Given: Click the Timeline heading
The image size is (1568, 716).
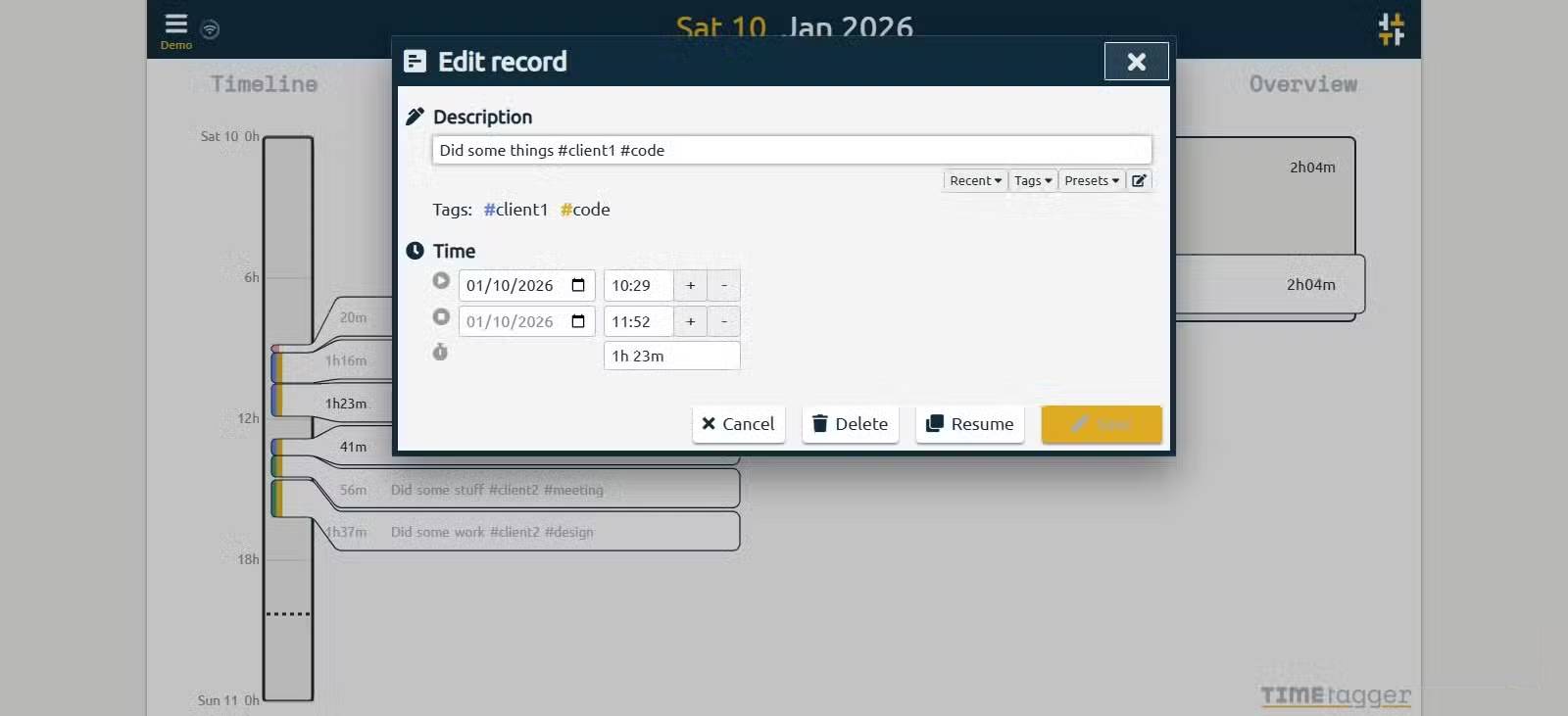Looking at the screenshot, I should [x=264, y=84].
